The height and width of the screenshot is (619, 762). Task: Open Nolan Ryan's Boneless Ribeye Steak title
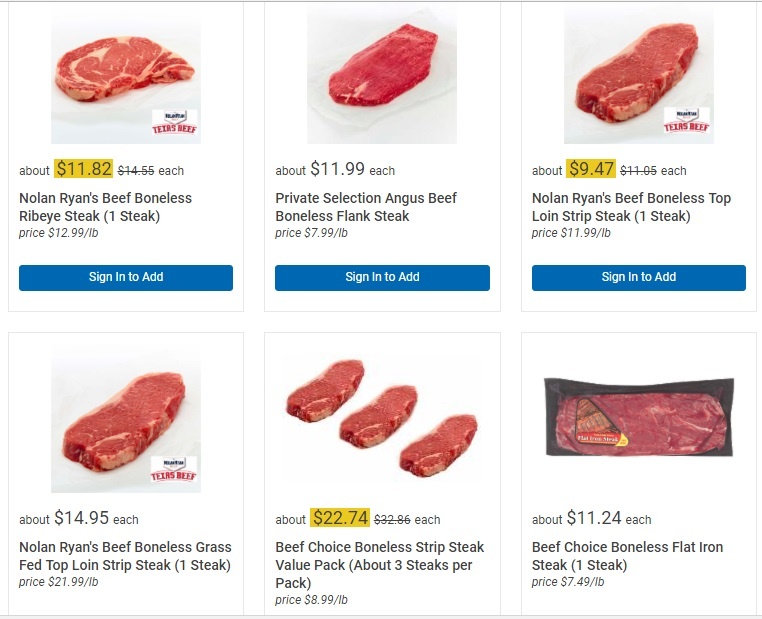click(x=105, y=207)
